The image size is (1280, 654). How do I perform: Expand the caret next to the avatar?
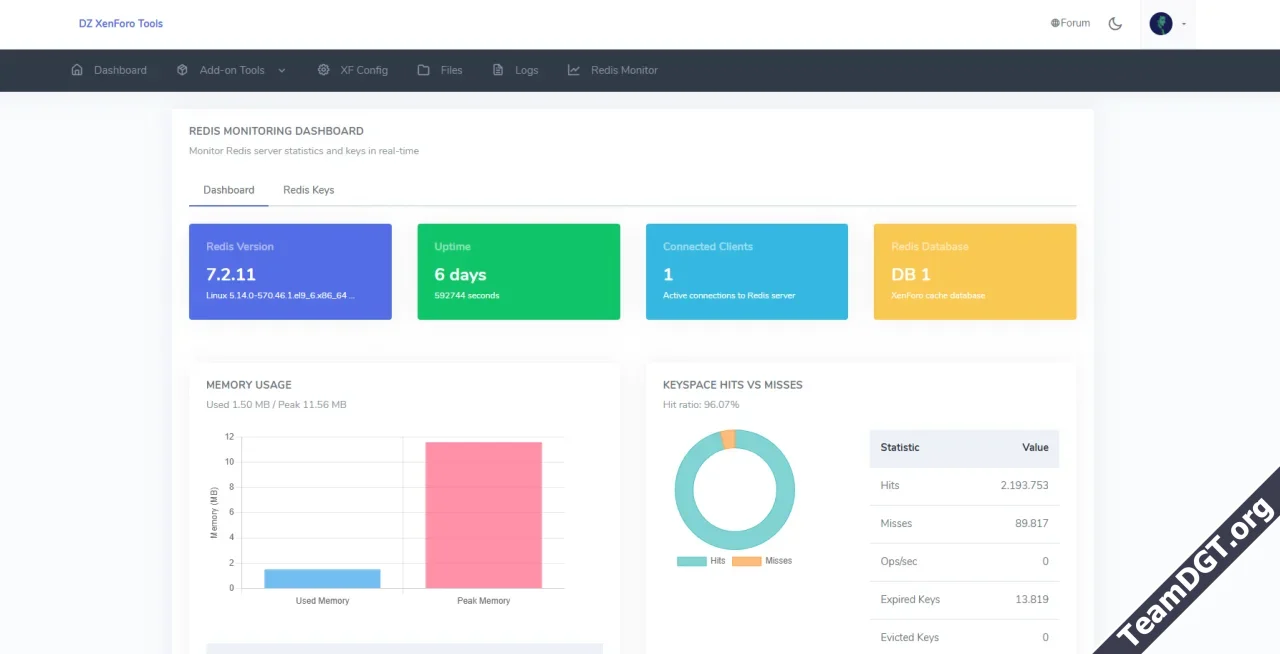coord(1184,24)
